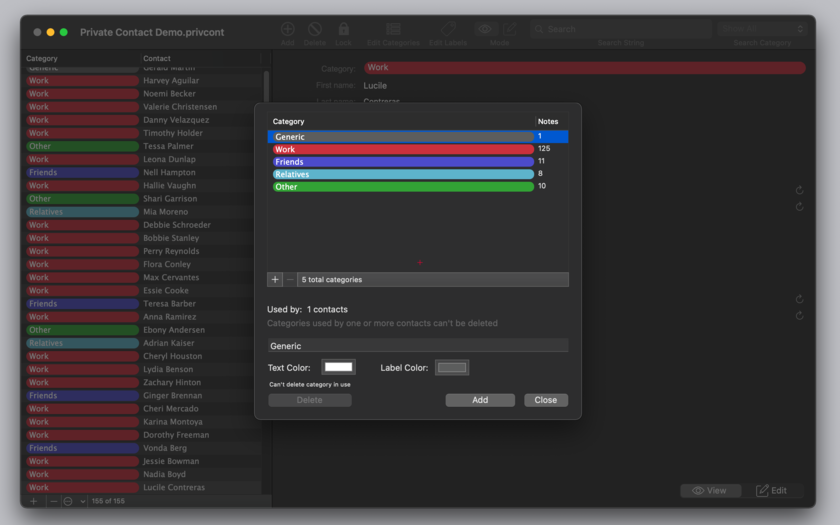Click the plus button below the categories table

275,280
